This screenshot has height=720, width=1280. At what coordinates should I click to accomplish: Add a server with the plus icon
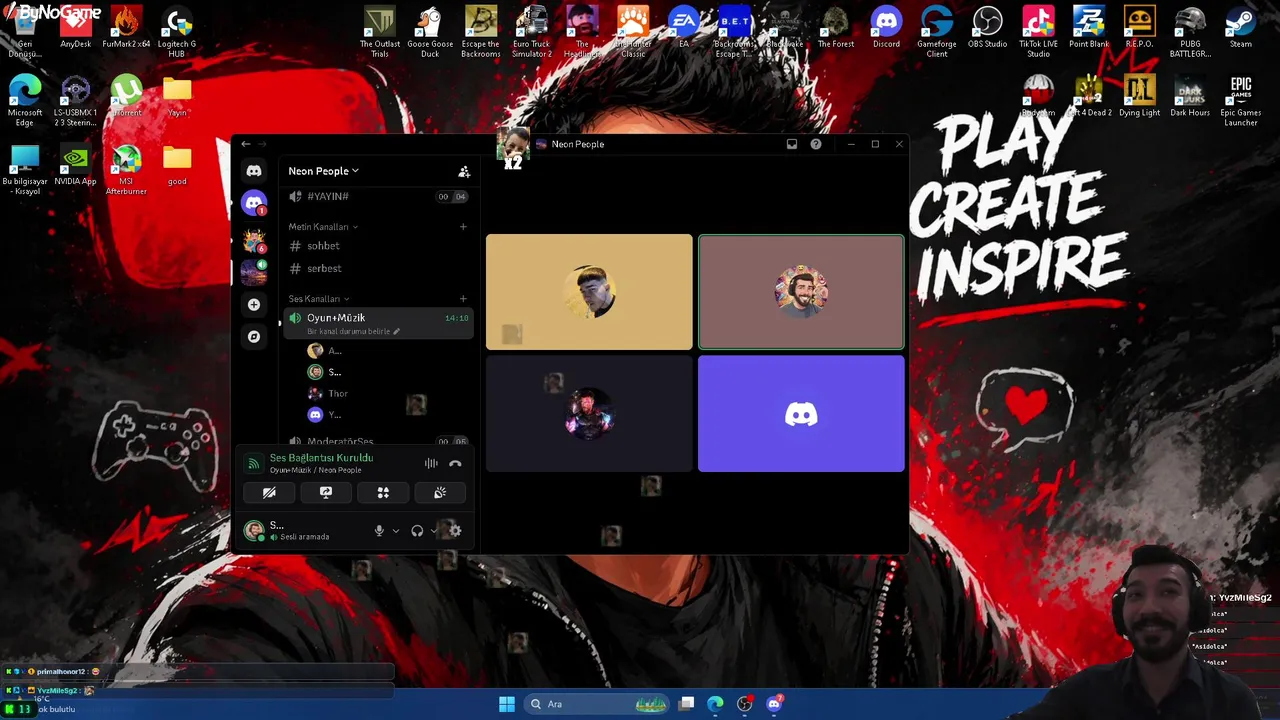(x=254, y=304)
